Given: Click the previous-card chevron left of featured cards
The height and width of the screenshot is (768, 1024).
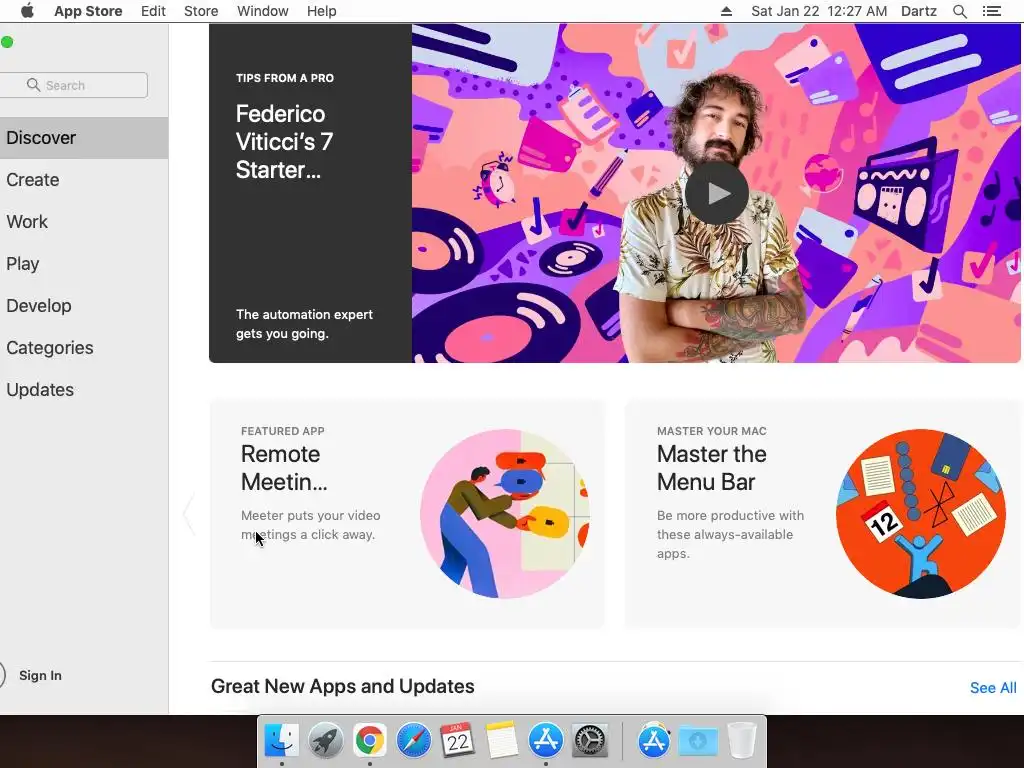Looking at the screenshot, I should tap(189, 514).
